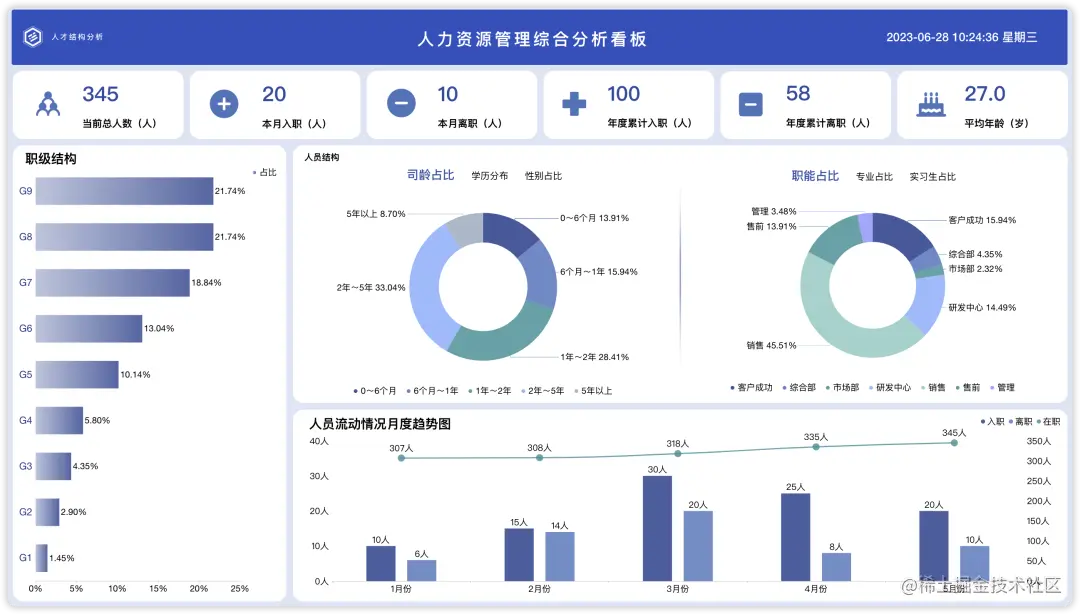Click the 30人 hires bar for 3月份

click(x=657, y=529)
